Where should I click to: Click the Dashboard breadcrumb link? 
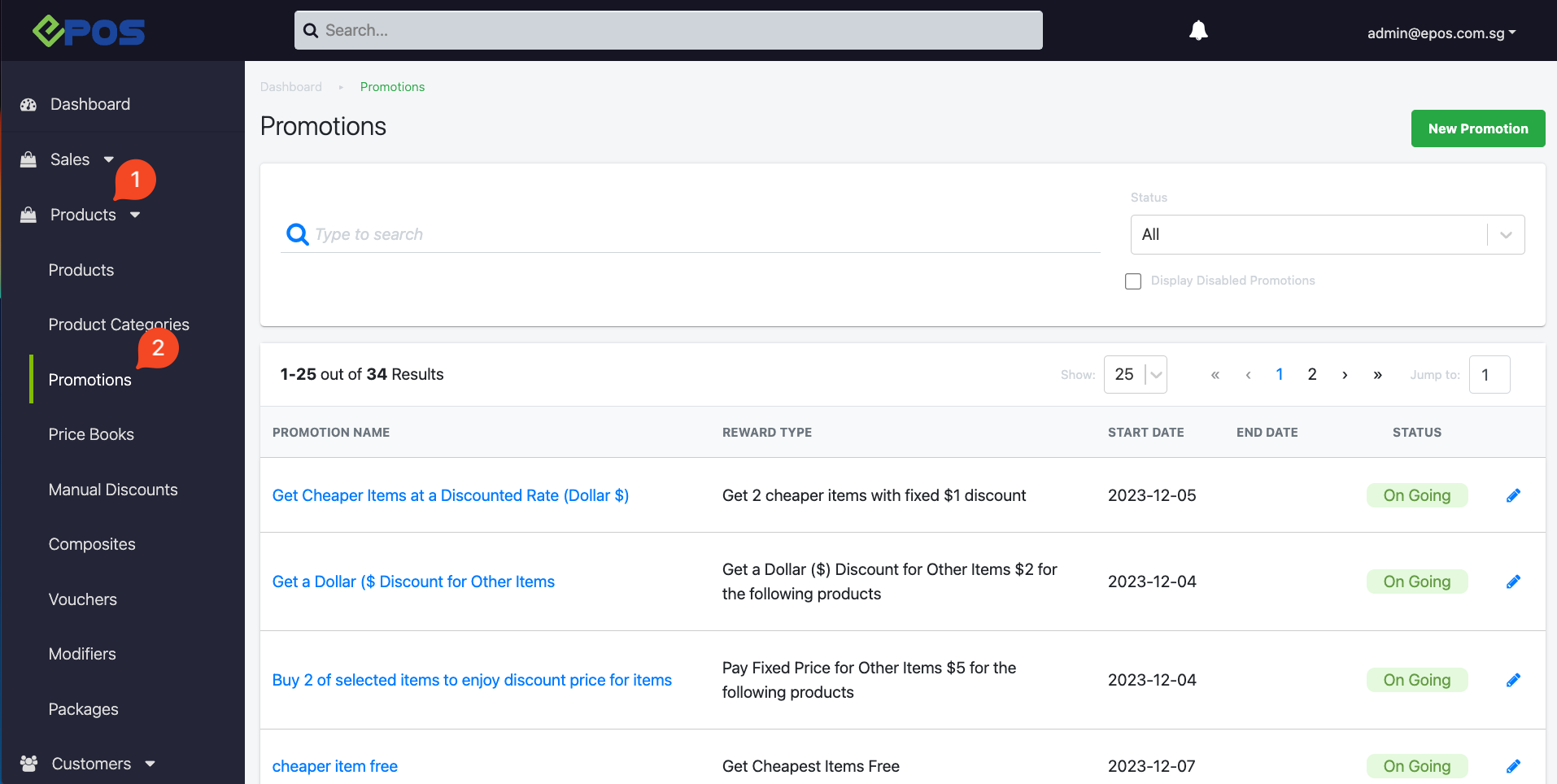click(291, 87)
